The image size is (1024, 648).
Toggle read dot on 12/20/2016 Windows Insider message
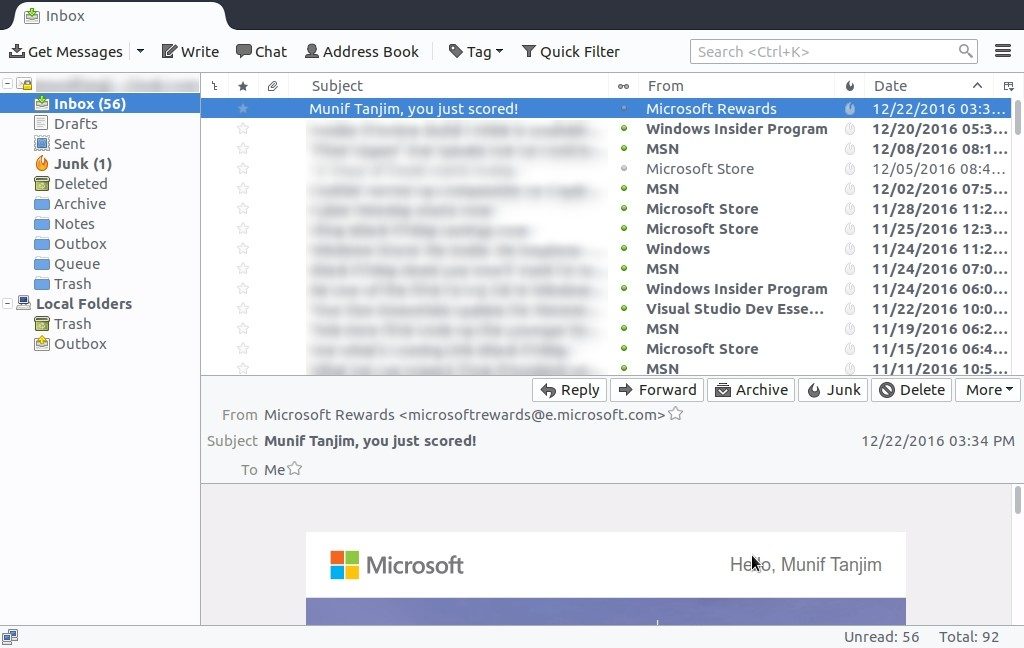click(x=624, y=128)
